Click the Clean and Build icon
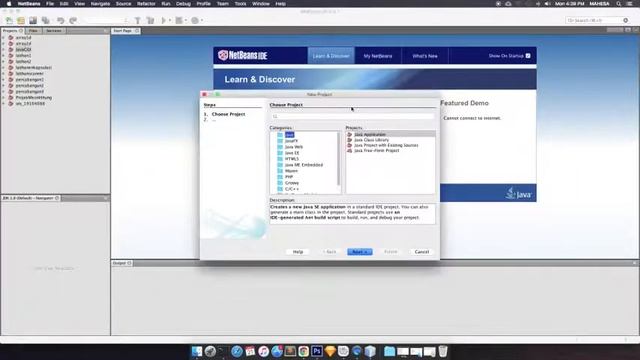 151,20
